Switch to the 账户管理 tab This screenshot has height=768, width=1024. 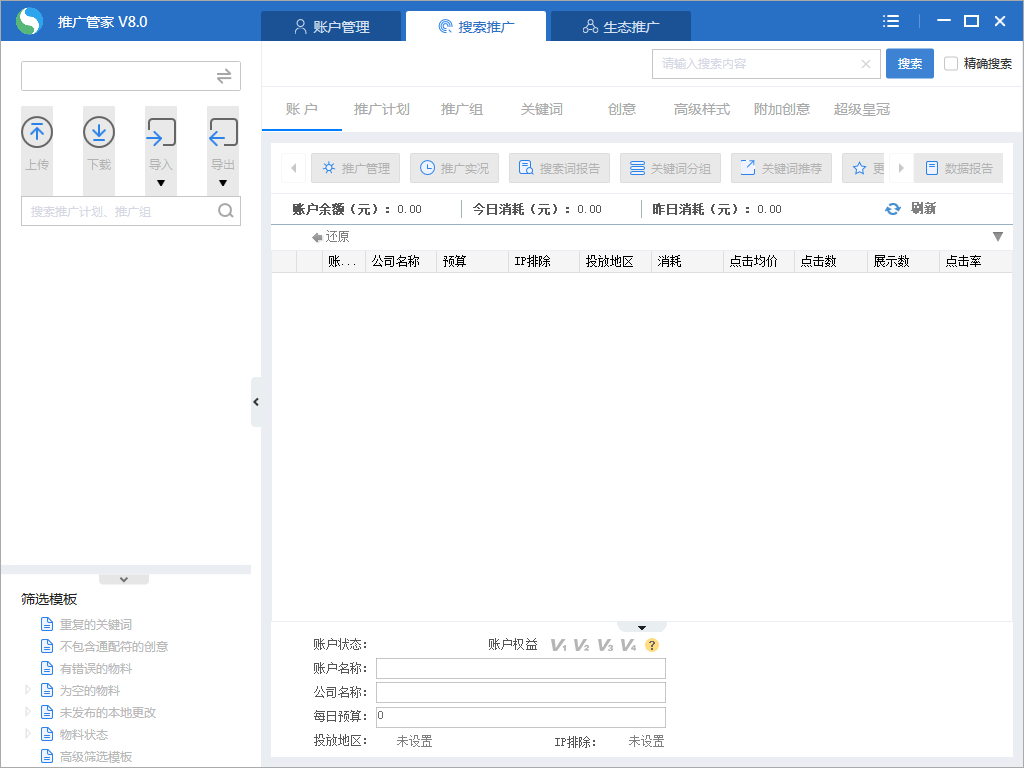[331, 27]
